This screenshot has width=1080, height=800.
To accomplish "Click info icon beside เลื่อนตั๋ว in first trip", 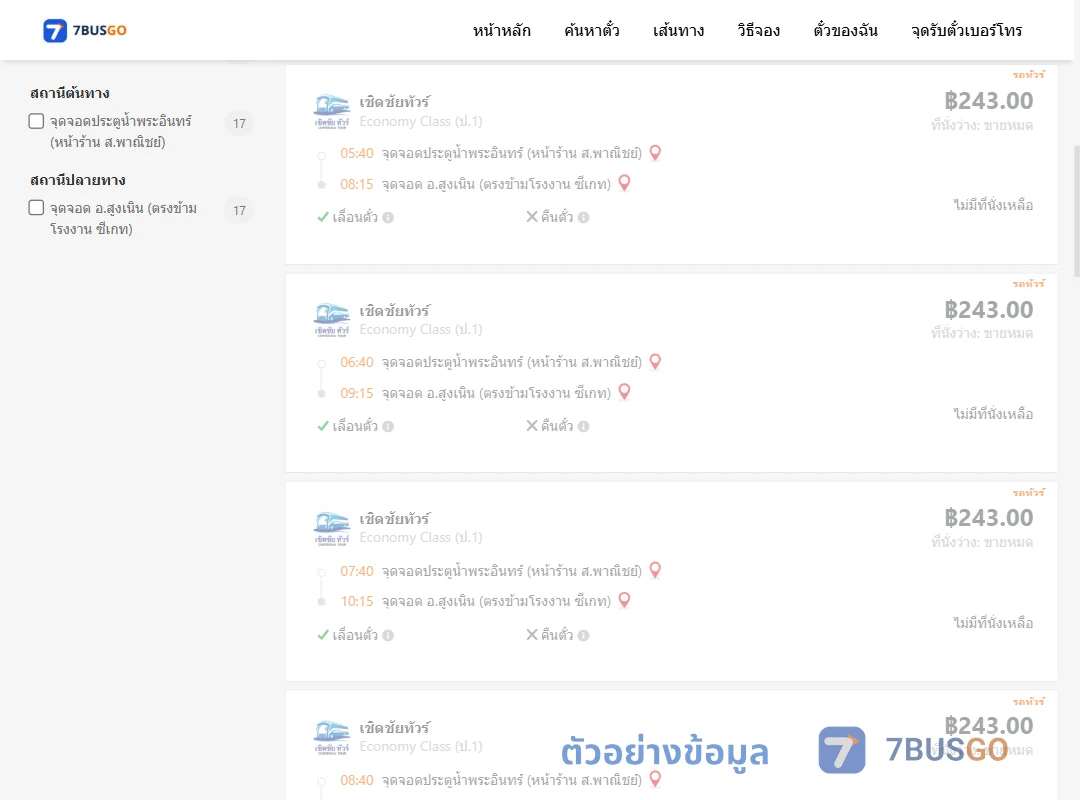I will [x=388, y=217].
